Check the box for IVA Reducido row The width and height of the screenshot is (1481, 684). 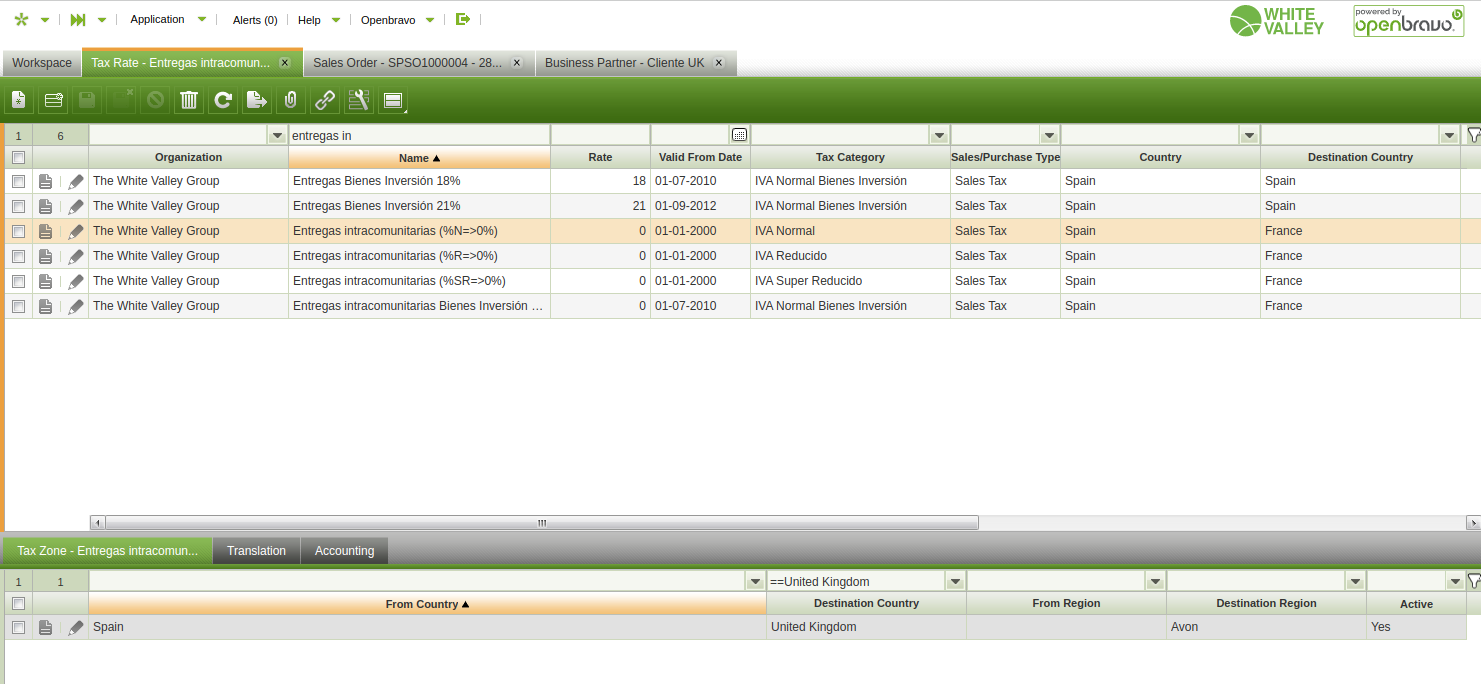[x=18, y=256]
